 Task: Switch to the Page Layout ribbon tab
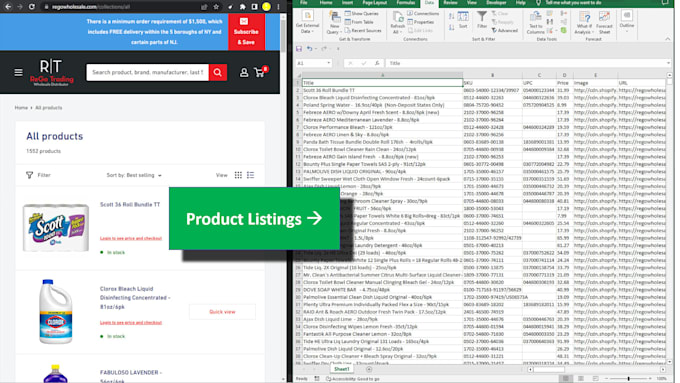point(375,3)
